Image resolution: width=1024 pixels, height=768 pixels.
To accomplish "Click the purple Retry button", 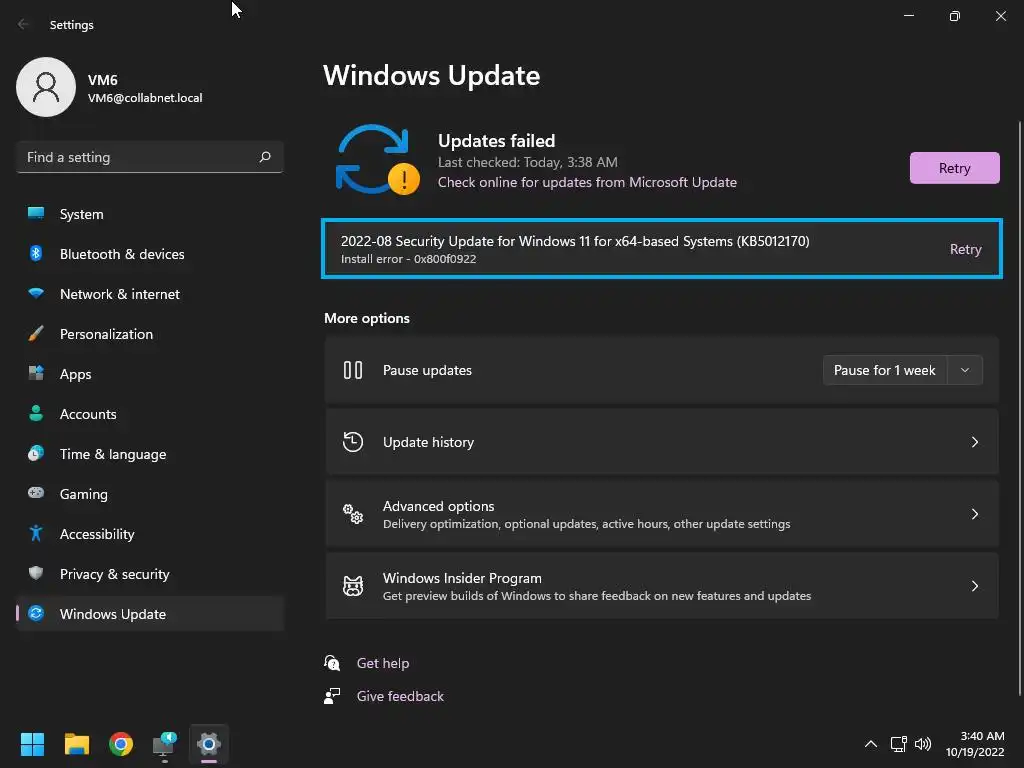I will coord(954,168).
